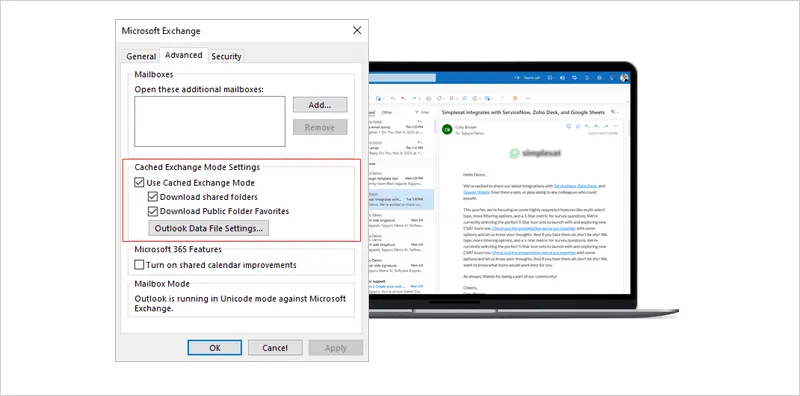Click the Outlook search box on laptop
Screen dimensions: 800x396
coord(402,78)
